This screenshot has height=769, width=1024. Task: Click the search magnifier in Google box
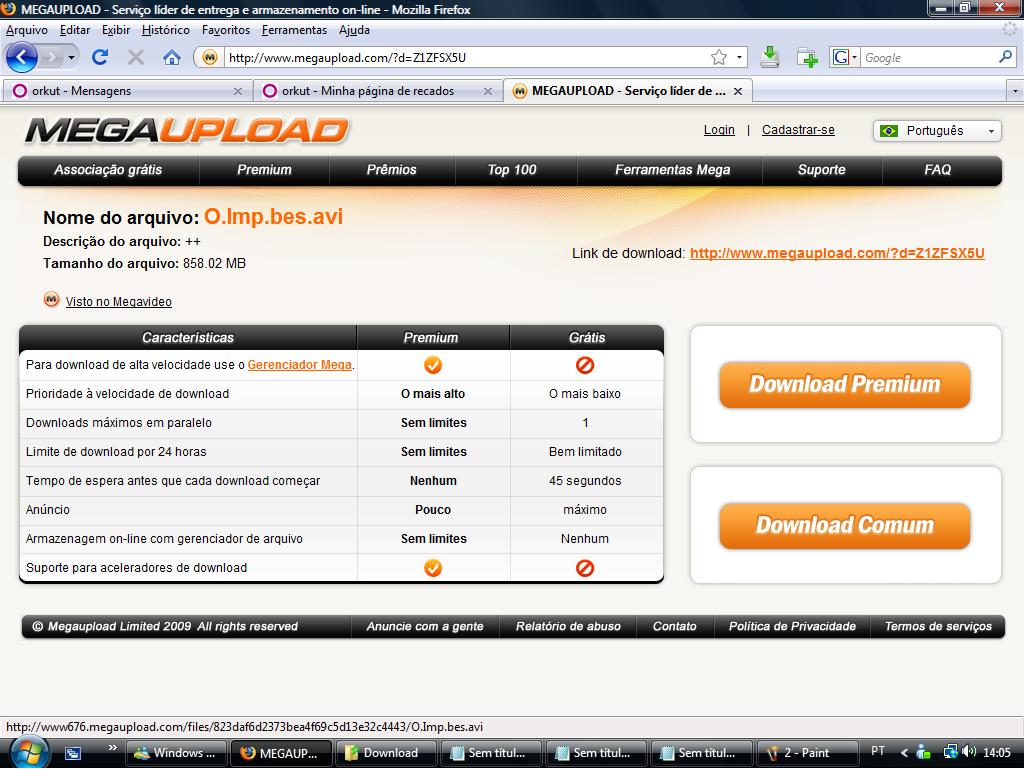pos(1005,57)
